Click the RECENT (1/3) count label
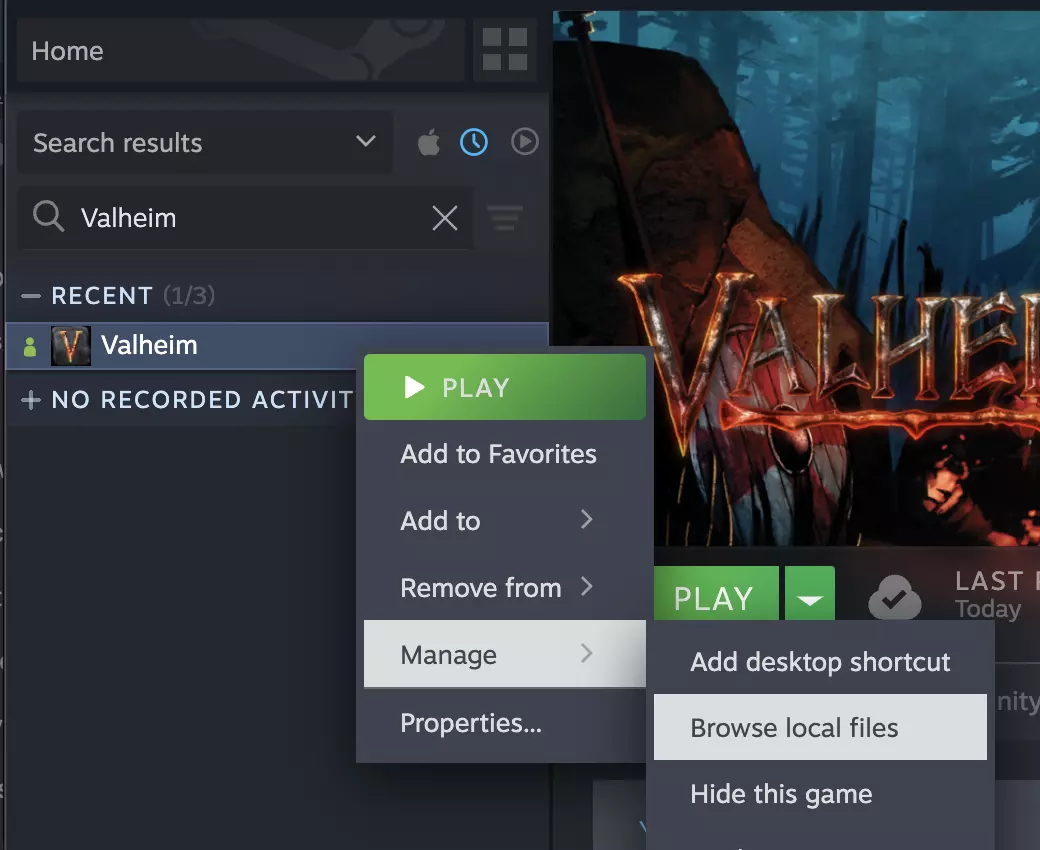The height and width of the screenshot is (850, 1040). 189,295
